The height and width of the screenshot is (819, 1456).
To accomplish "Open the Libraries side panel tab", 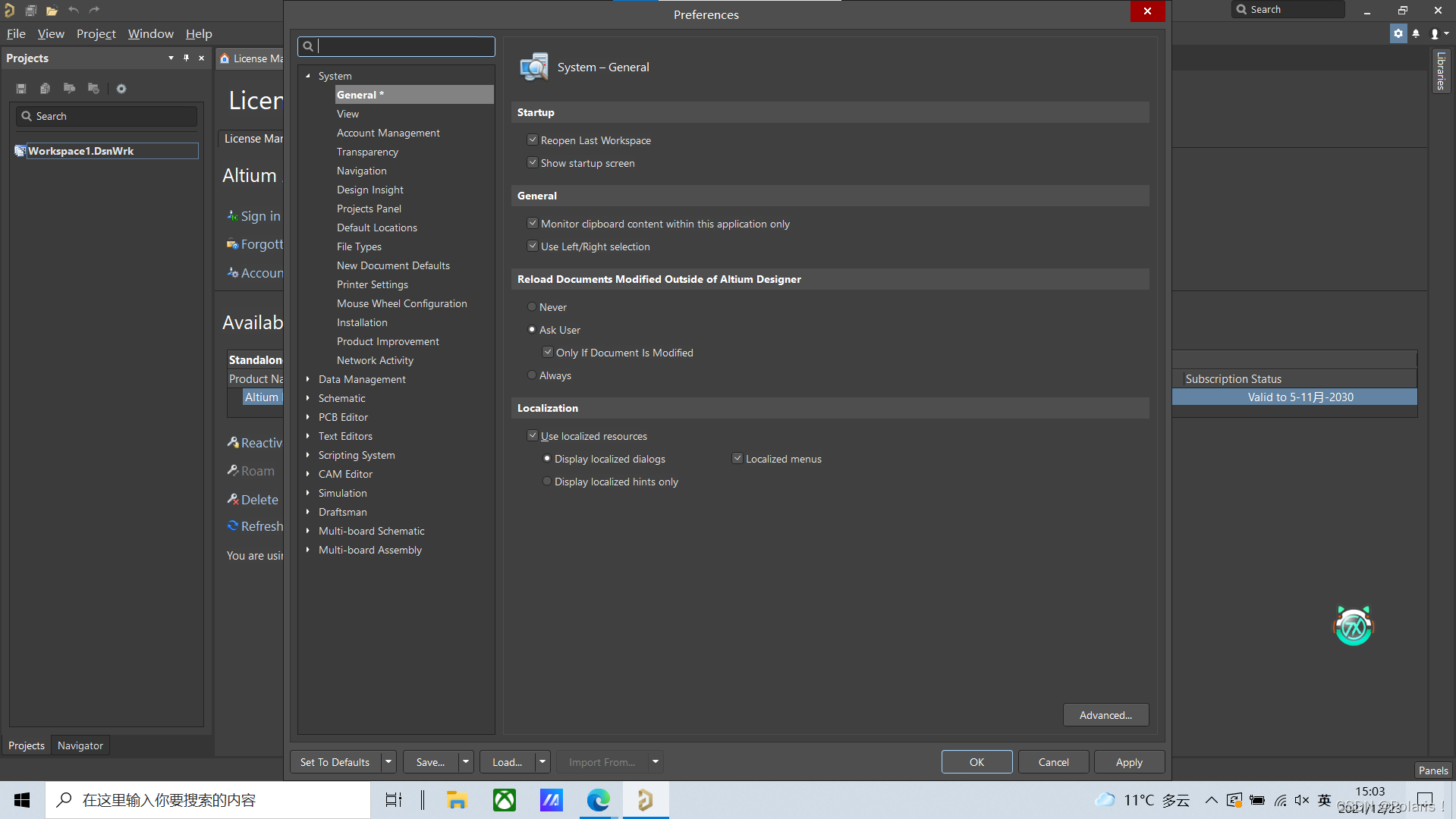I will pos(1440,71).
